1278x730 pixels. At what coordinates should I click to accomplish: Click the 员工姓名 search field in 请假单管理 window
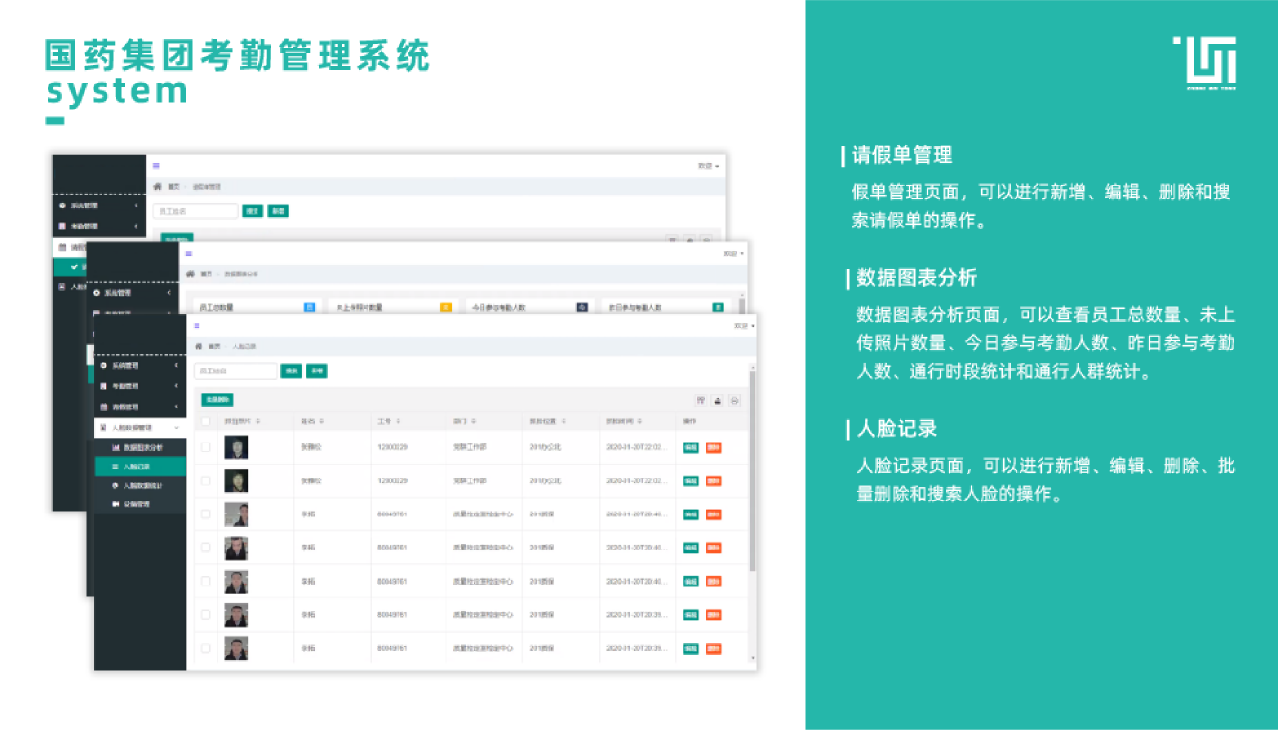click(195, 211)
